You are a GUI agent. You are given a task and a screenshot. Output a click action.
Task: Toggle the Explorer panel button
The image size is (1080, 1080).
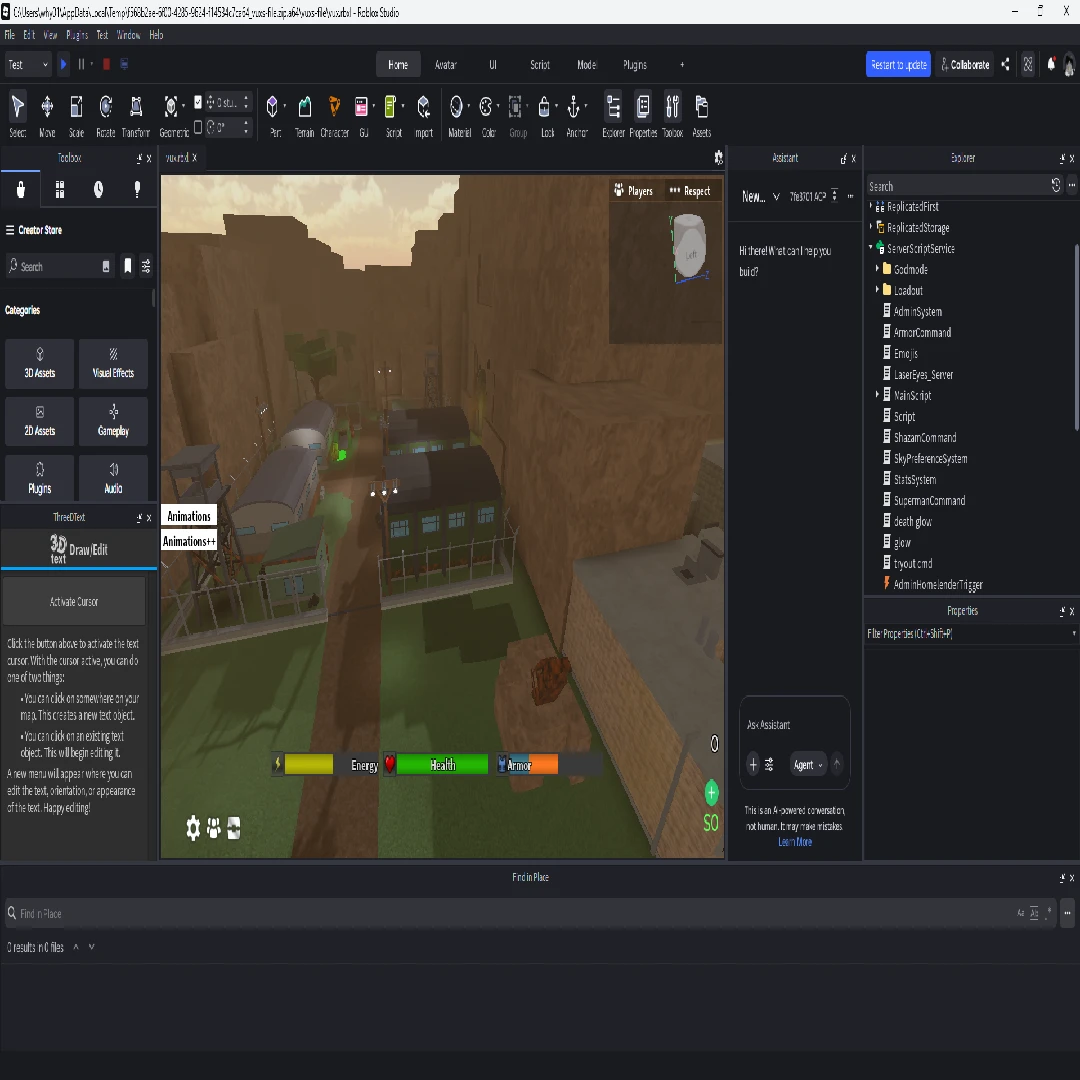(x=613, y=114)
